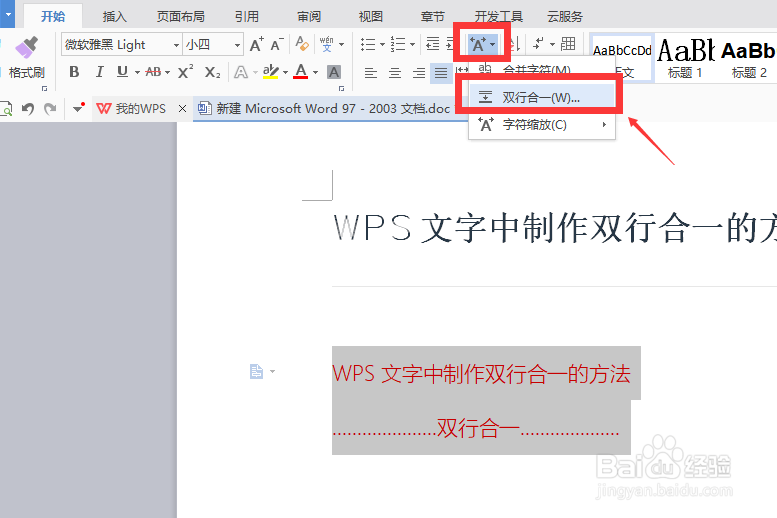
Task: Open clipboard group dialog launcher
Action: pos(45,88)
